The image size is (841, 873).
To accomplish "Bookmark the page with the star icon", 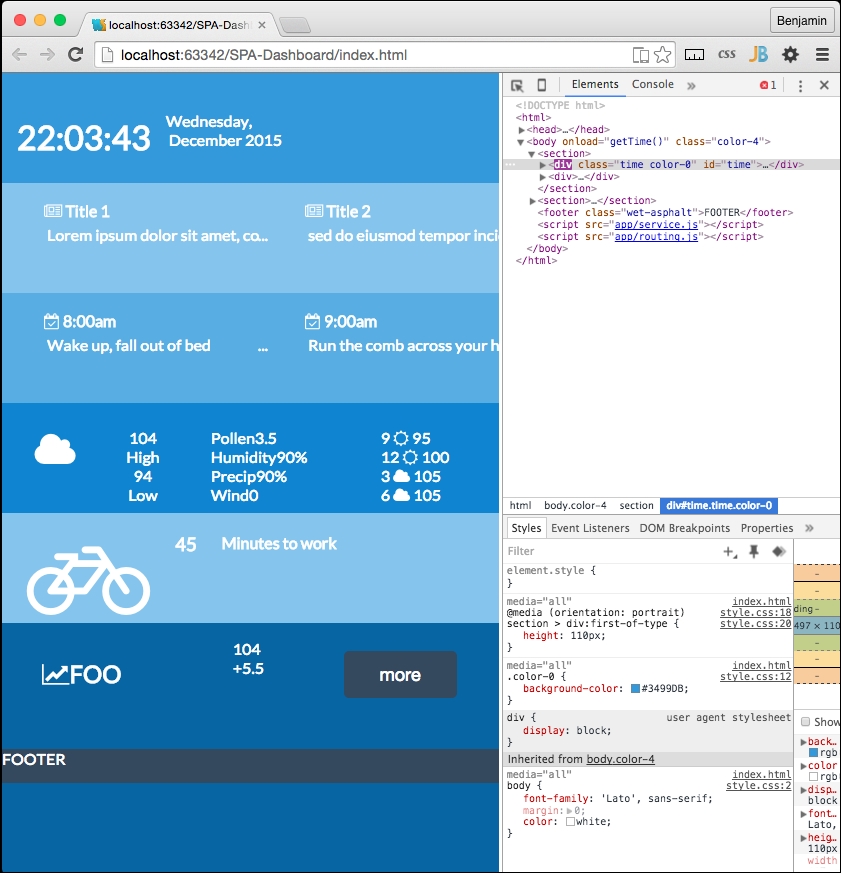I will [x=662, y=55].
